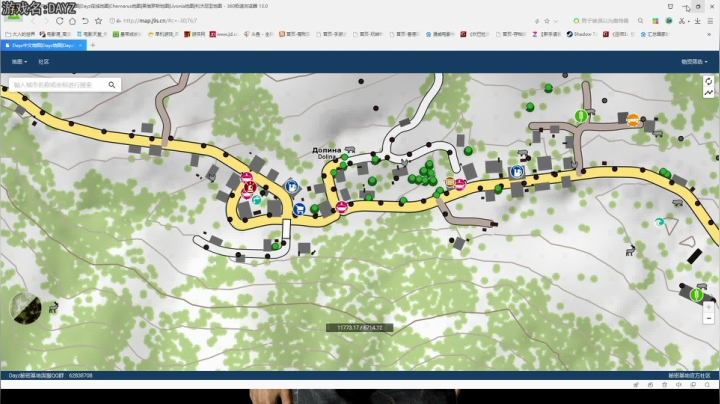The width and height of the screenshot is (720, 404).
Task: Click the blue shopping cart map marker
Action: pos(299,209)
